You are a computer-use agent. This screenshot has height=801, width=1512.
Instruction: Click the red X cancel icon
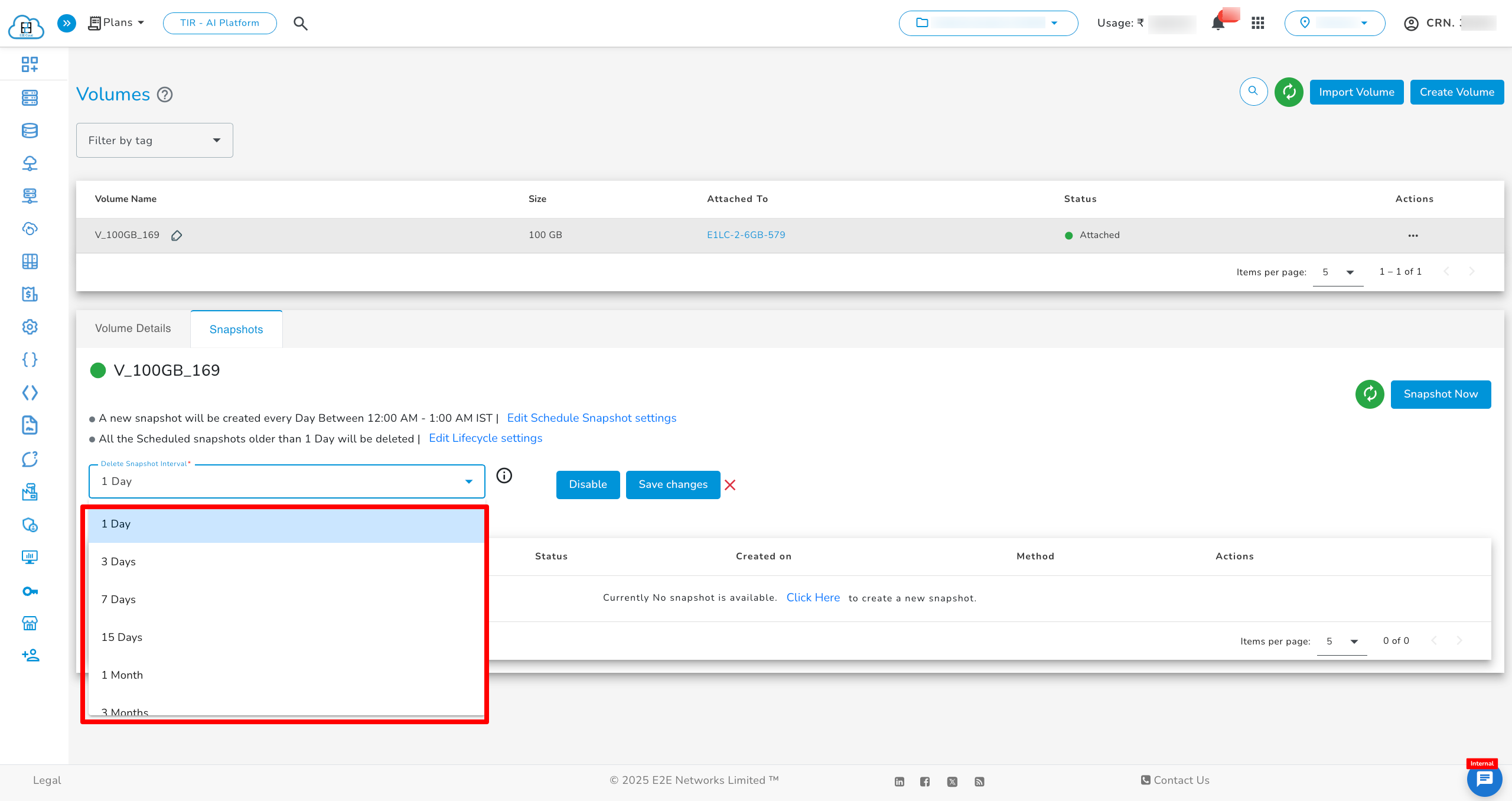pos(730,485)
